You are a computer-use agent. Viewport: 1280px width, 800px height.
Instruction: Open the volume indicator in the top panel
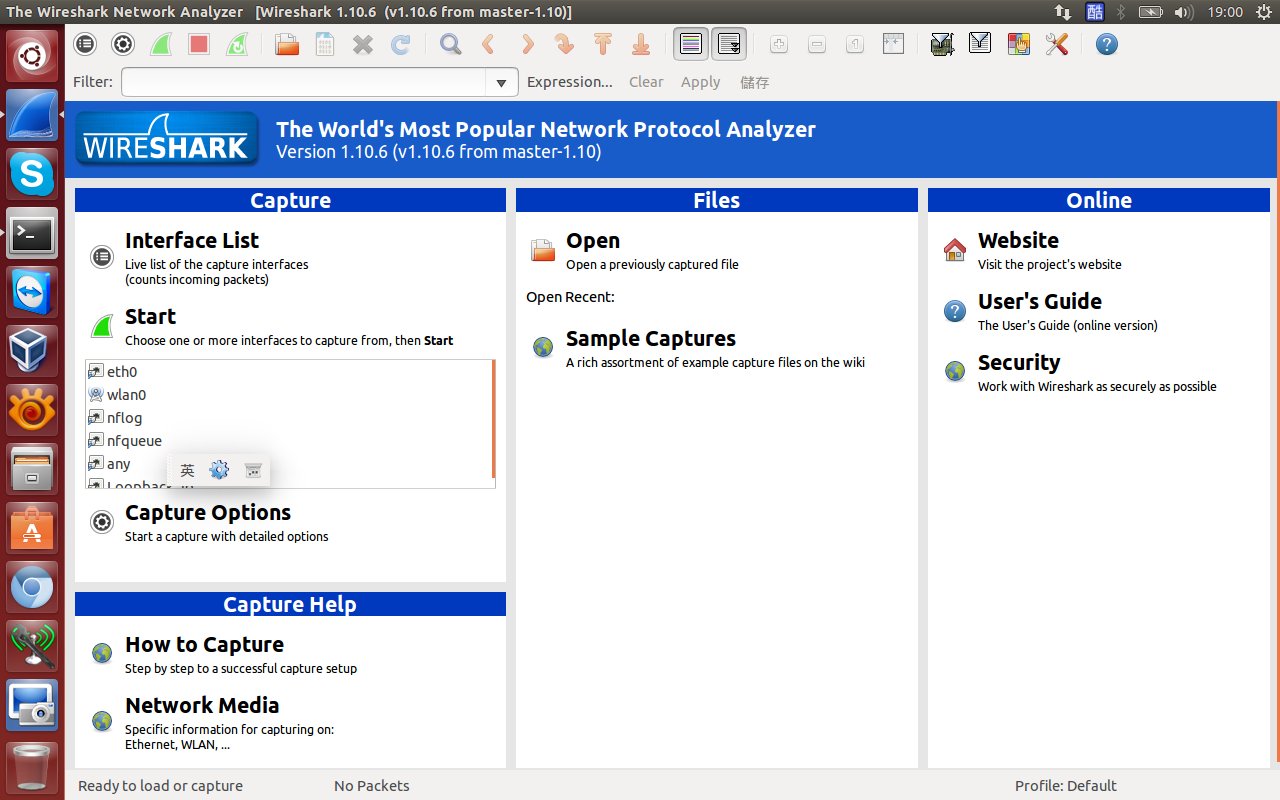click(1183, 12)
